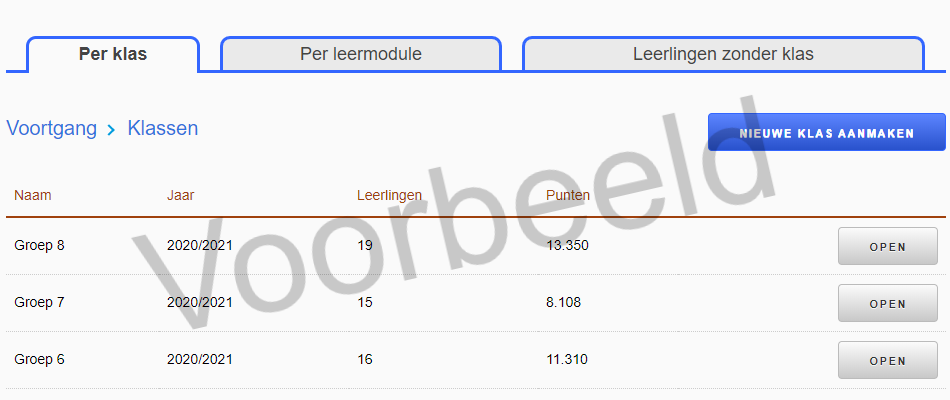Image resolution: width=950 pixels, height=400 pixels.
Task: Click the Groep 6 name text
Action: tap(40, 359)
